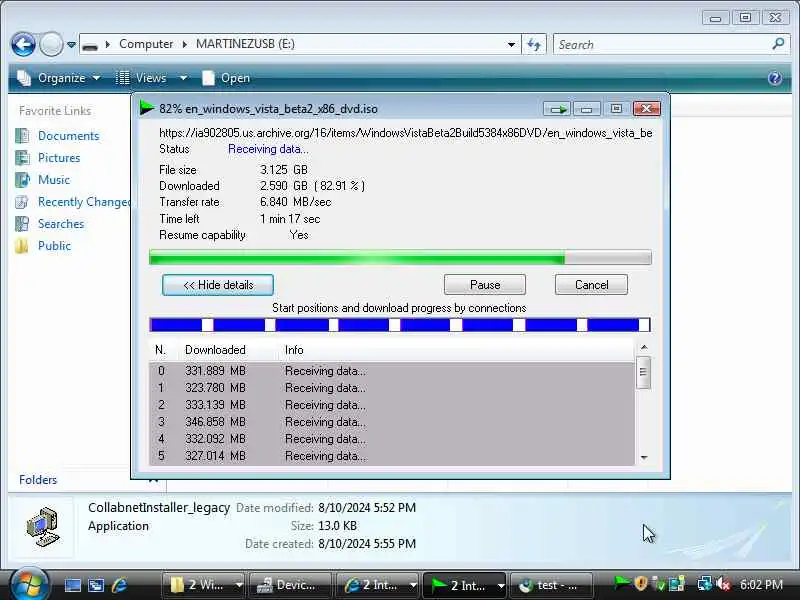Open Public in Favorite Links

click(54, 245)
